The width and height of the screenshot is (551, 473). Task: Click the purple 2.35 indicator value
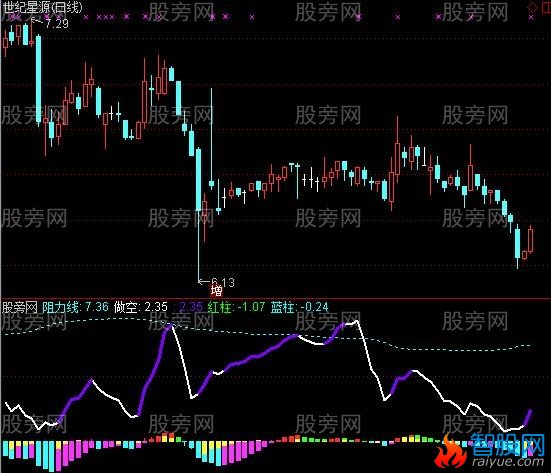click(191, 307)
